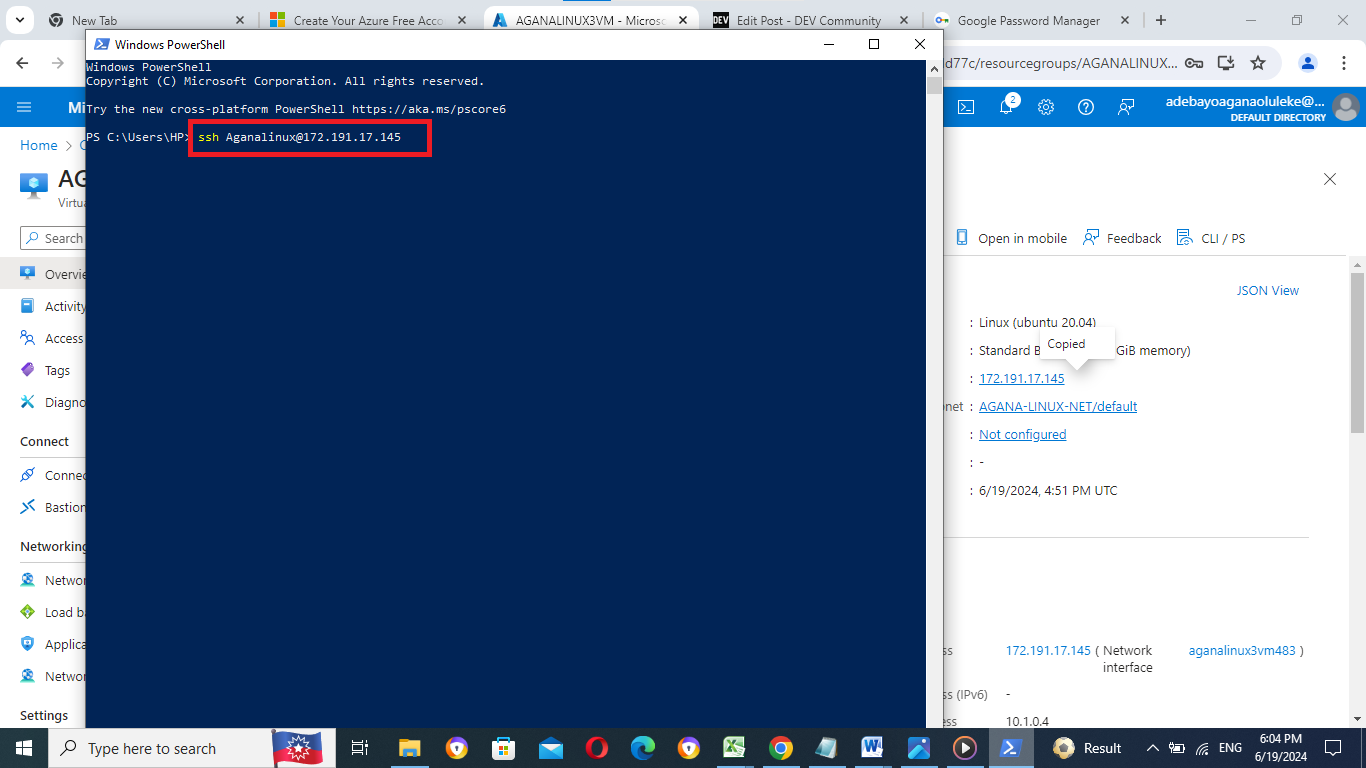Open the JSON View link
Screen dimensions: 1366x768
coord(1268,290)
